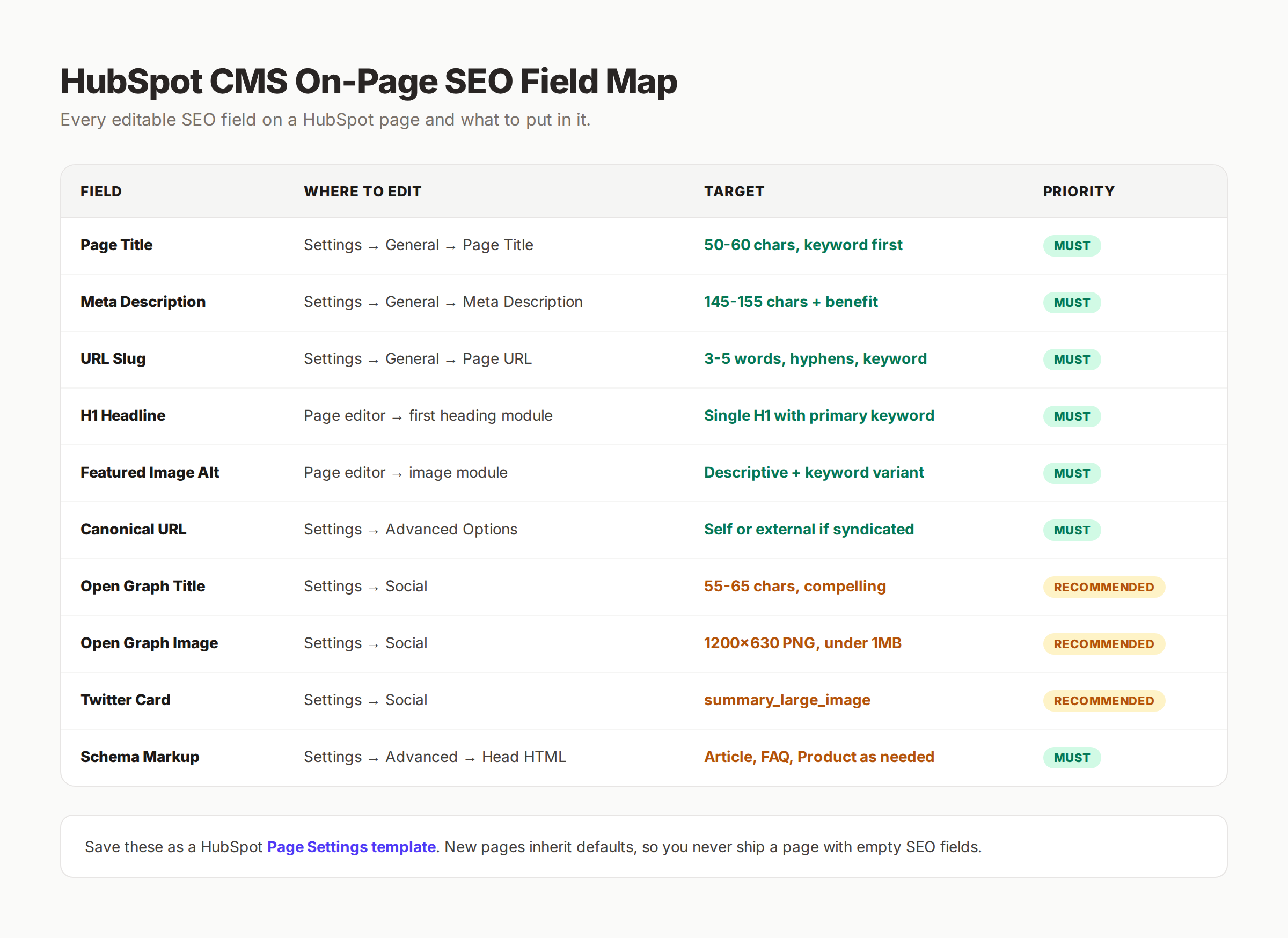Click '145-155 chars + benefit' target
The image size is (1288, 938).
tap(791, 302)
